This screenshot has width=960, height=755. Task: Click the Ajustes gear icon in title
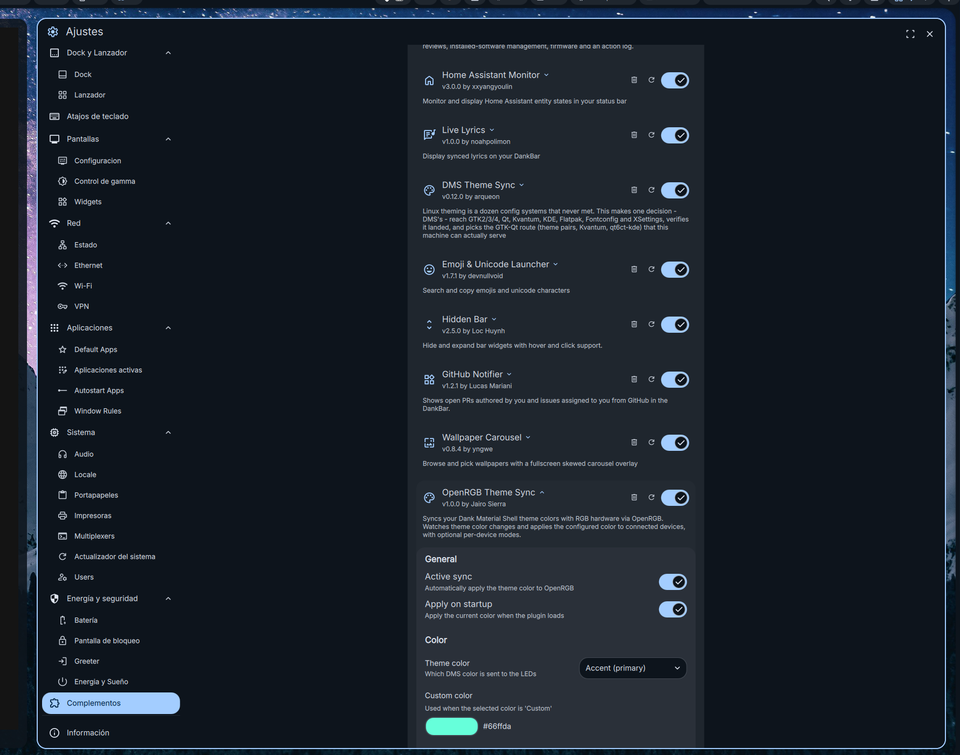click(53, 32)
